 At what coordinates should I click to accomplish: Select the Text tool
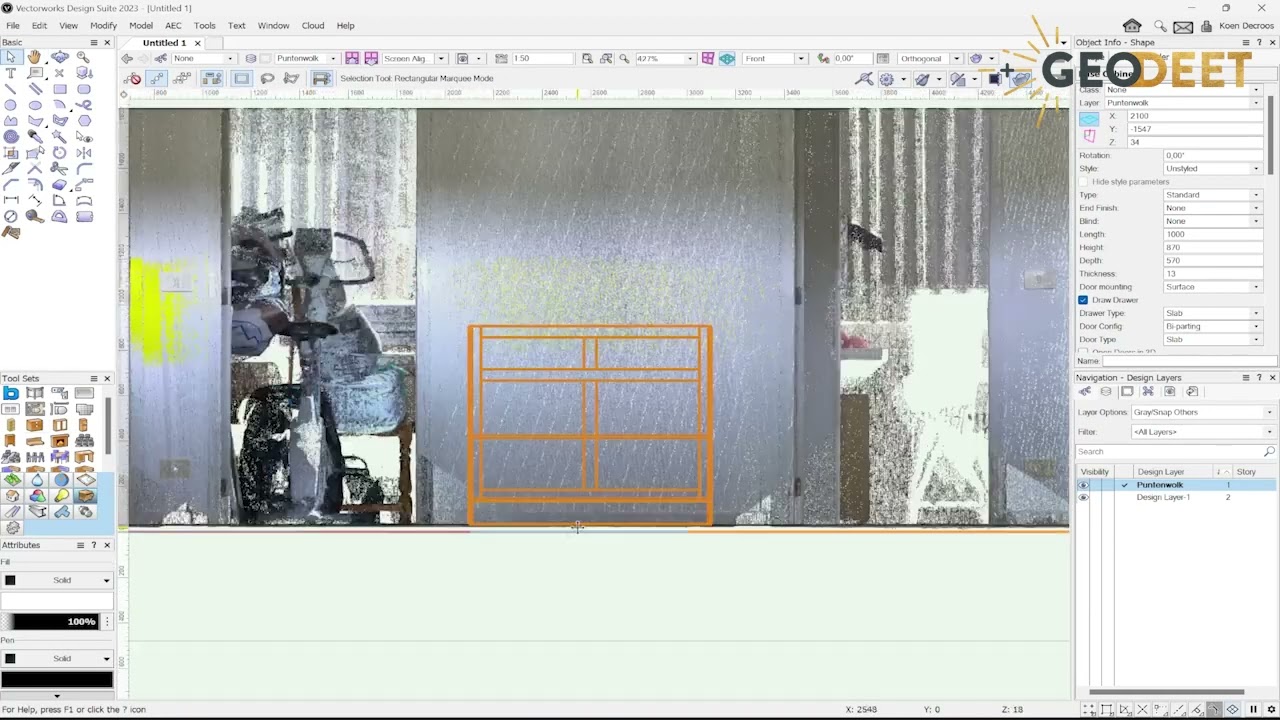click(11, 73)
